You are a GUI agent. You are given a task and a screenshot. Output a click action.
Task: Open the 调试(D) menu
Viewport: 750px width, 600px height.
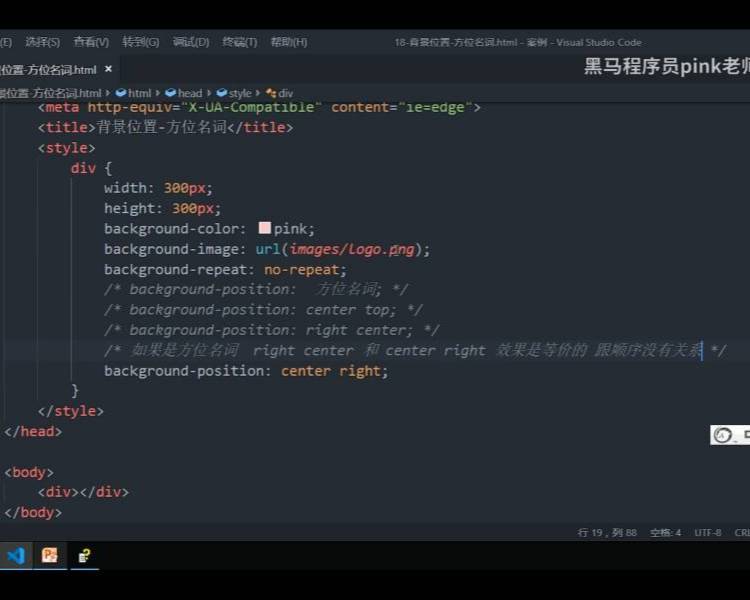(x=190, y=42)
